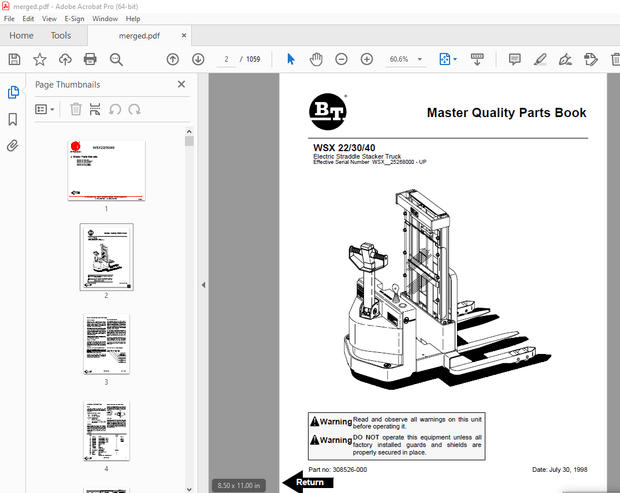
Task: Close the Page Thumbnails panel
Action: pyautogui.click(x=181, y=84)
